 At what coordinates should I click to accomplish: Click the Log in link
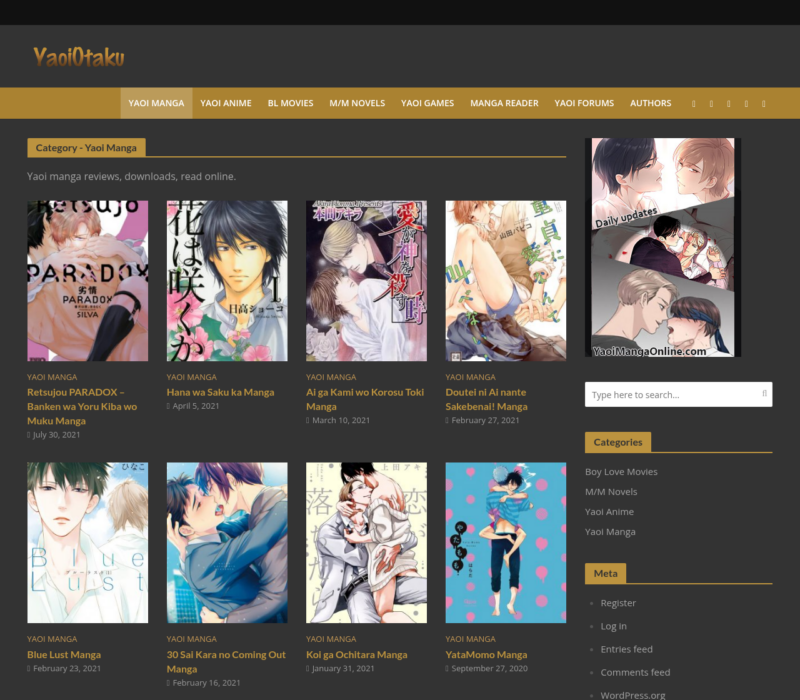613,626
